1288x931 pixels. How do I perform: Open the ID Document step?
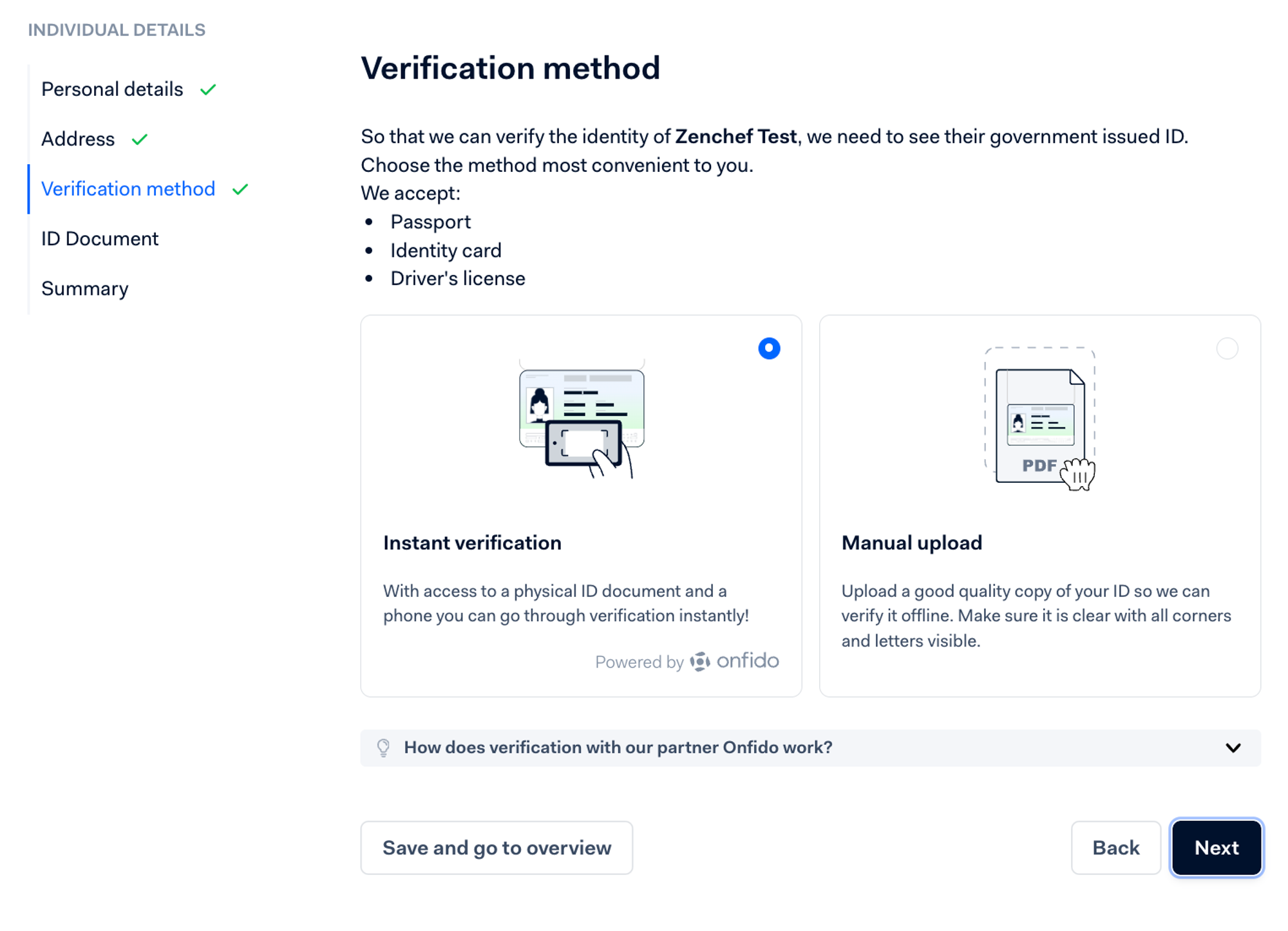[100, 239]
